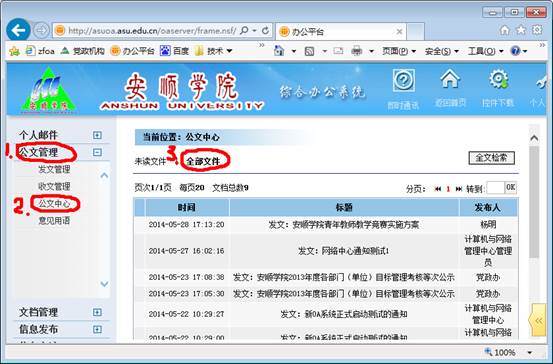
Task: Open 发文：网络中心通知测试1
Action: [344, 251]
